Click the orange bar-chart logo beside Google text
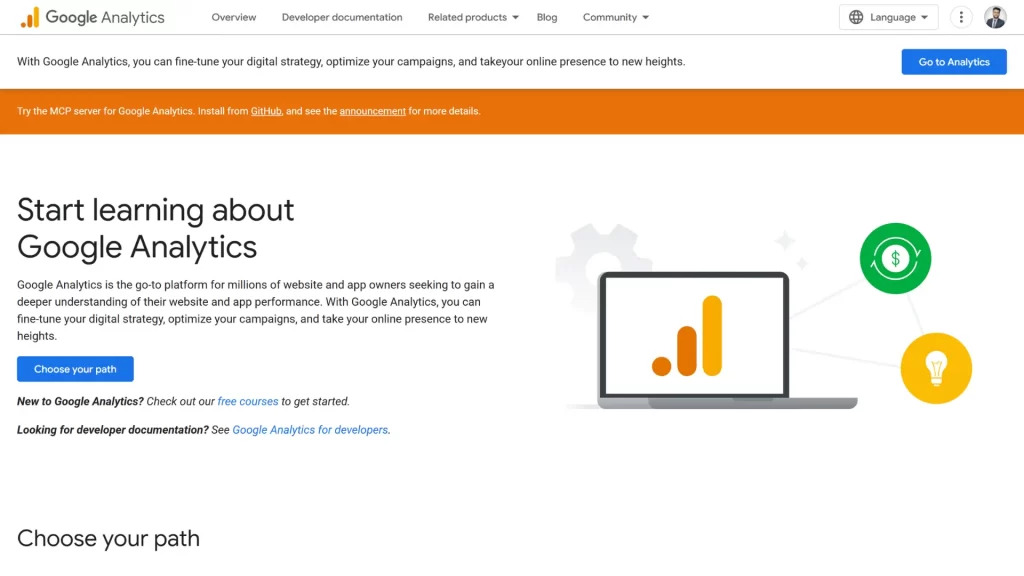1024x576 pixels. point(30,16)
